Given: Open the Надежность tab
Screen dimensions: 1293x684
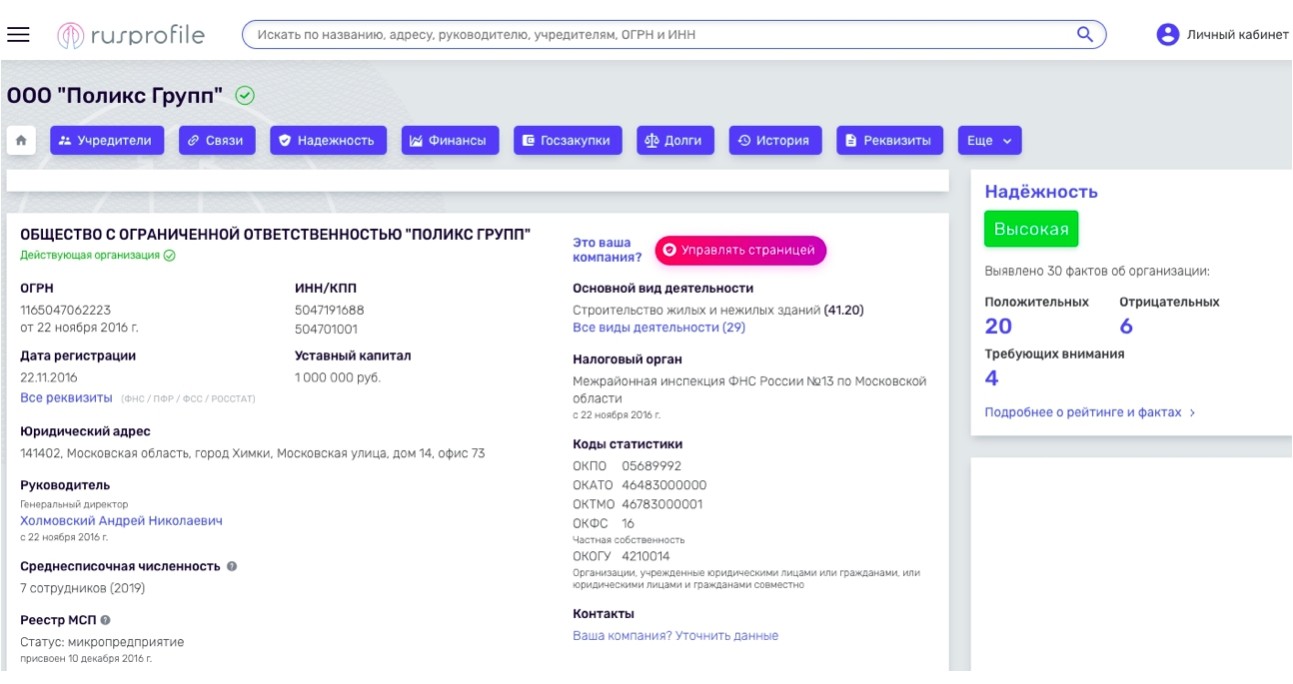Looking at the screenshot, I should click(x=328, y=141).
